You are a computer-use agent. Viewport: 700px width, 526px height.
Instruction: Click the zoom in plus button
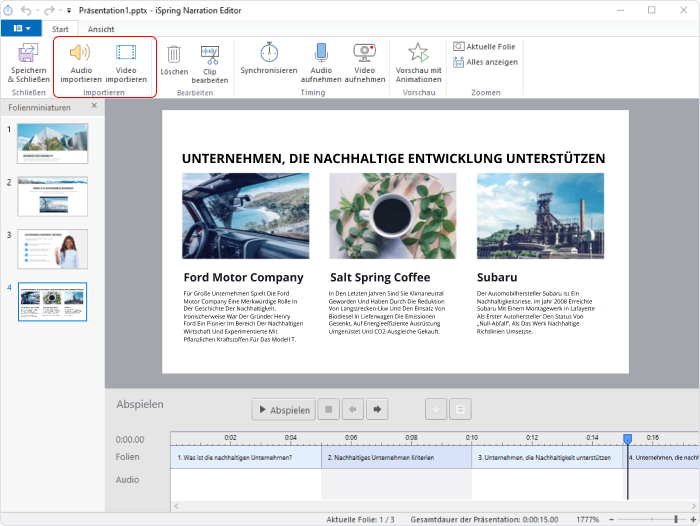pos(693,519)
